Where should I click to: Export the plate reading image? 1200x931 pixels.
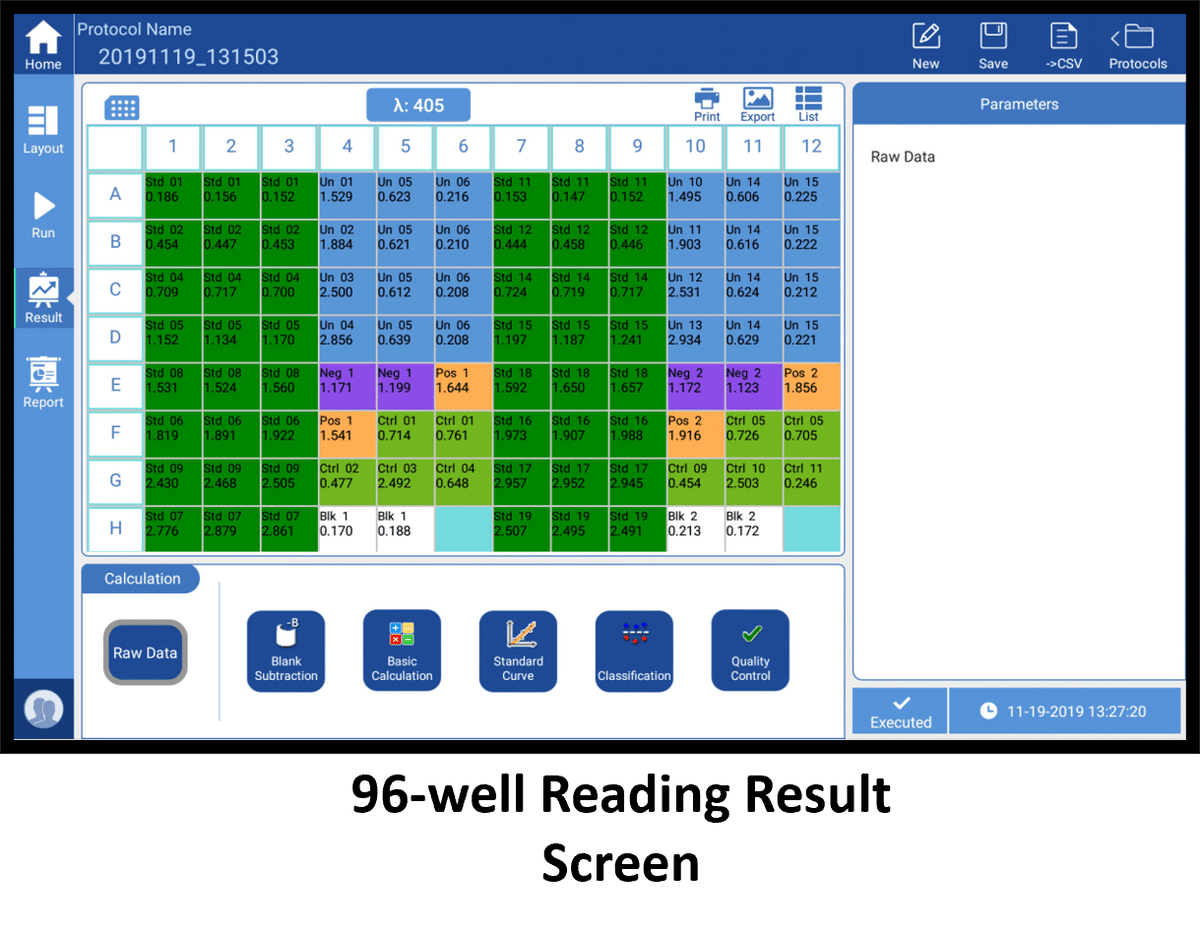point(757,104)
